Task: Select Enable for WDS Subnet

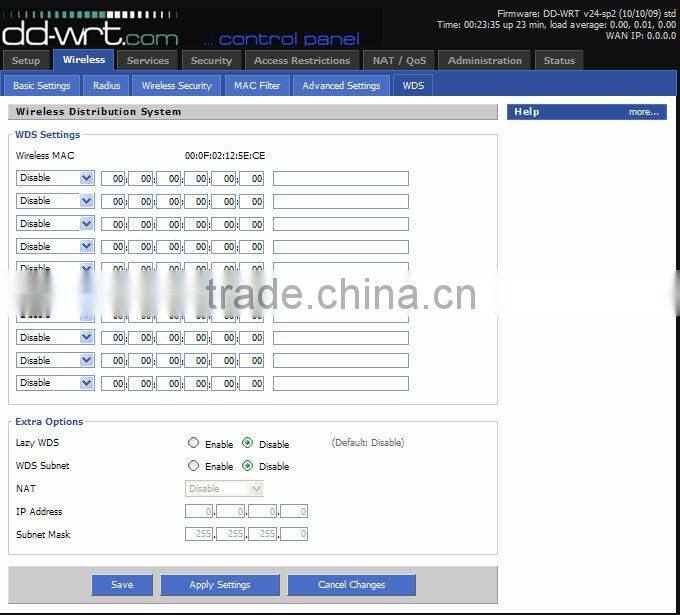Action: 193,466
